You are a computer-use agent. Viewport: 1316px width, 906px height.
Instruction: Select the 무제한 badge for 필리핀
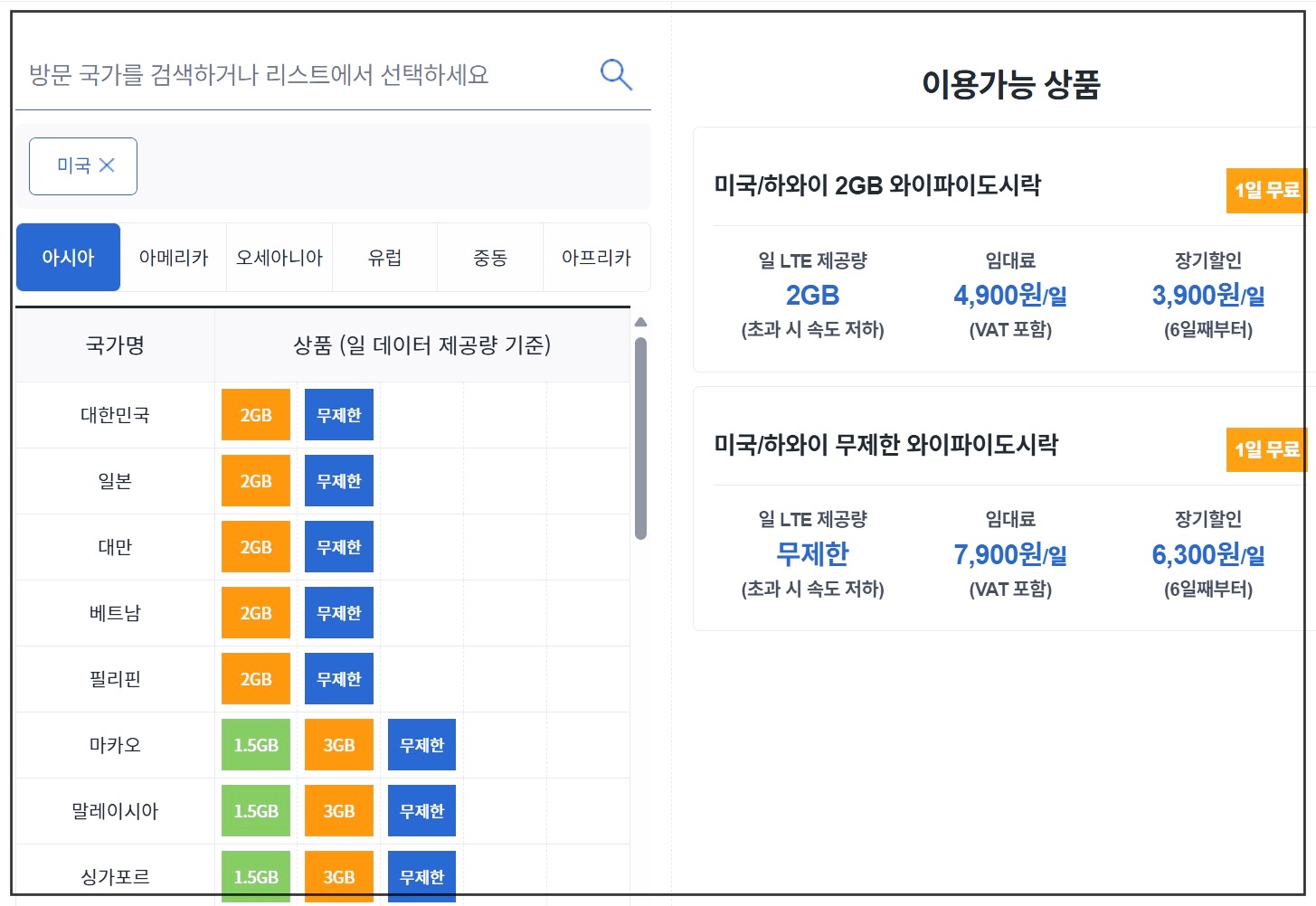click(338, 678)
